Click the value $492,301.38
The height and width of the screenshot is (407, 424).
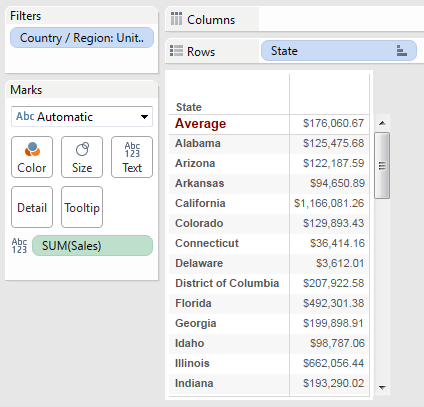pos(333,303)
